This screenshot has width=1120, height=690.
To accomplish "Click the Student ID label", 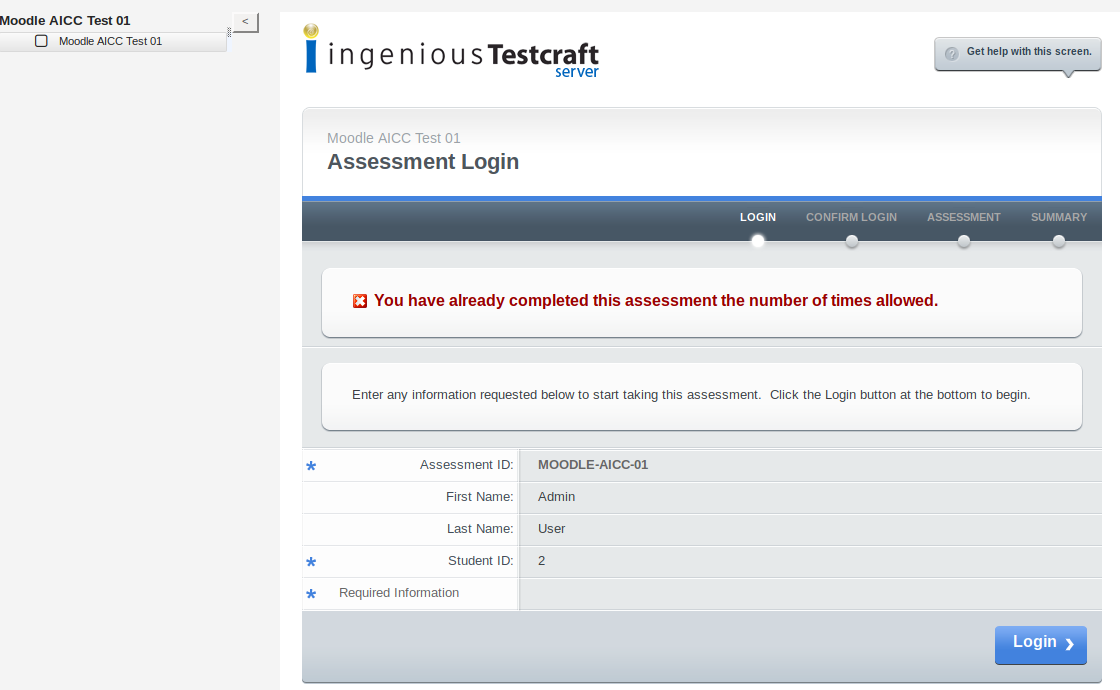I will point(481,561).
